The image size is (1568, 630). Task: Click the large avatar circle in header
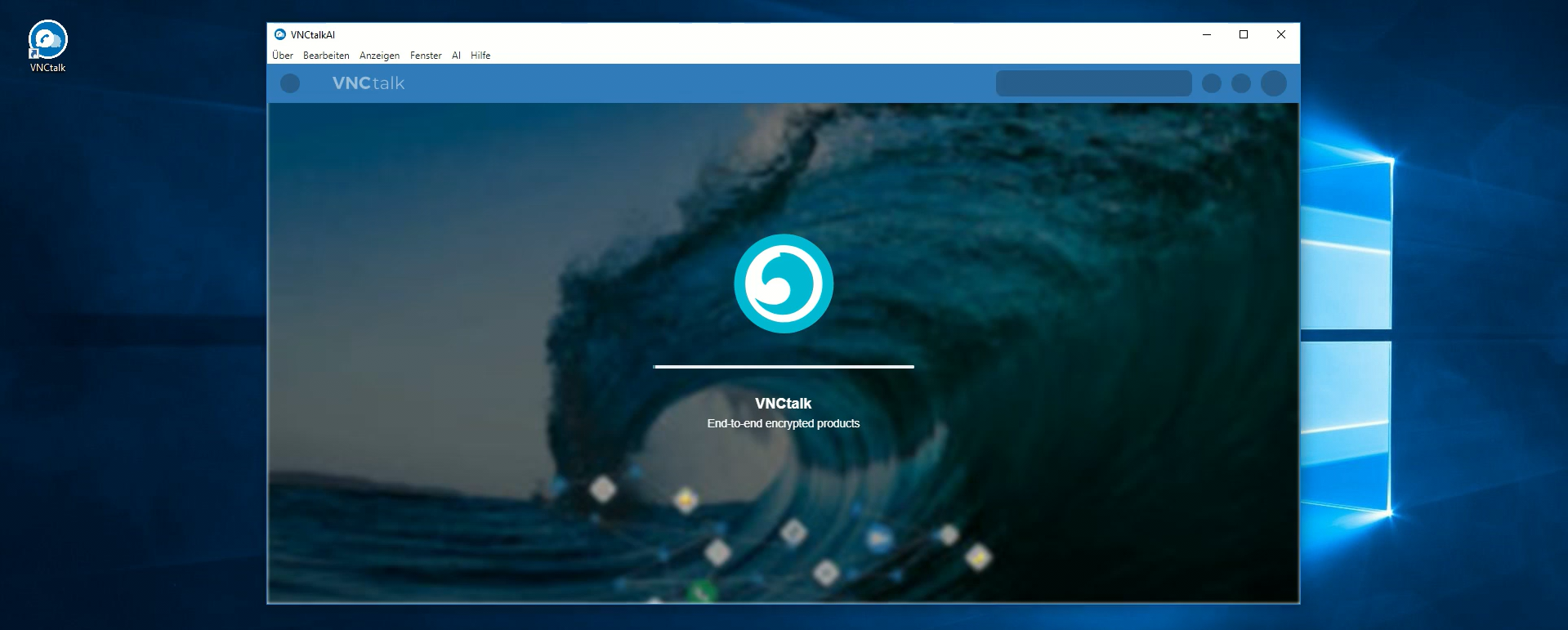(1273, 83)
